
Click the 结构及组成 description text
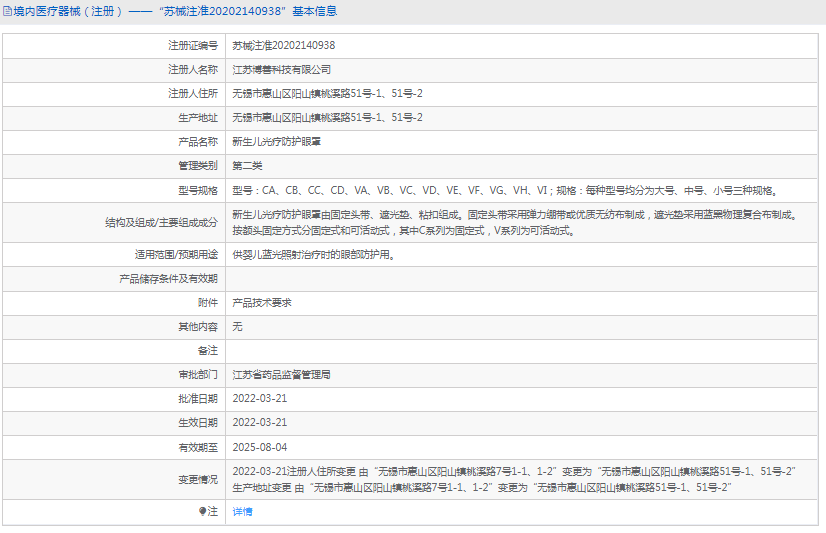click(514, 222)
